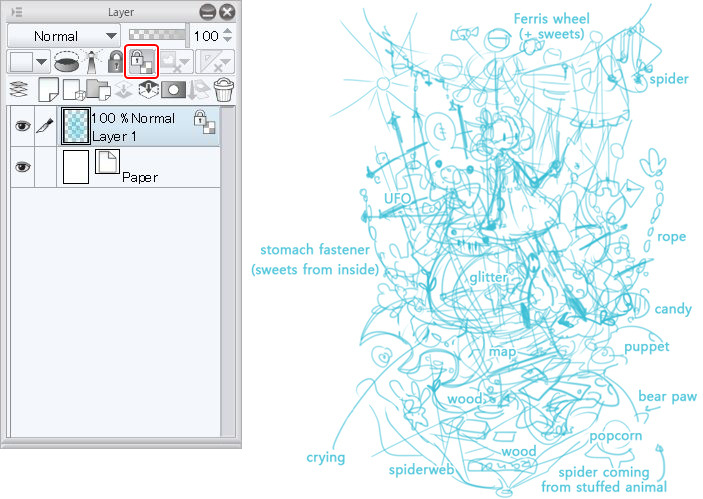Click the 'bear paw' annotation on the sketch
This screenshot has height=499, width=703.
[x=668, y=396]
